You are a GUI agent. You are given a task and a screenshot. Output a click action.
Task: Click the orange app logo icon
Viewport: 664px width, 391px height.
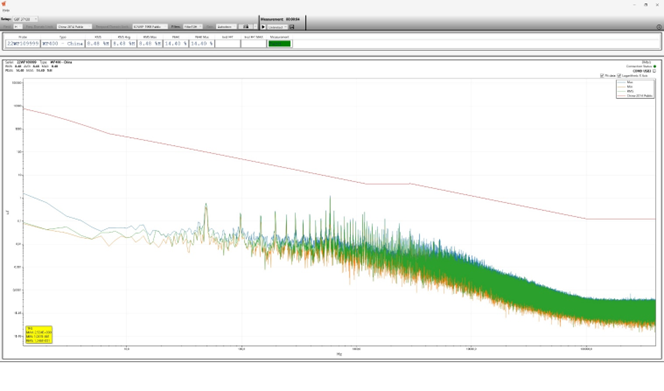point(4,4)
